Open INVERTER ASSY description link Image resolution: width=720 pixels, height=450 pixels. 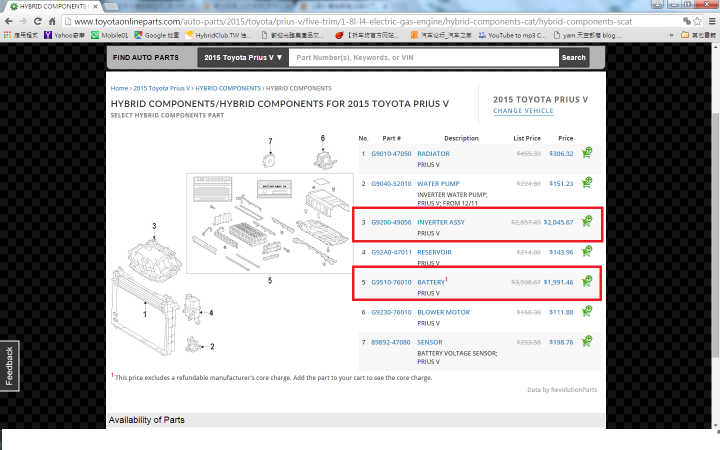(x=441, y=222)
